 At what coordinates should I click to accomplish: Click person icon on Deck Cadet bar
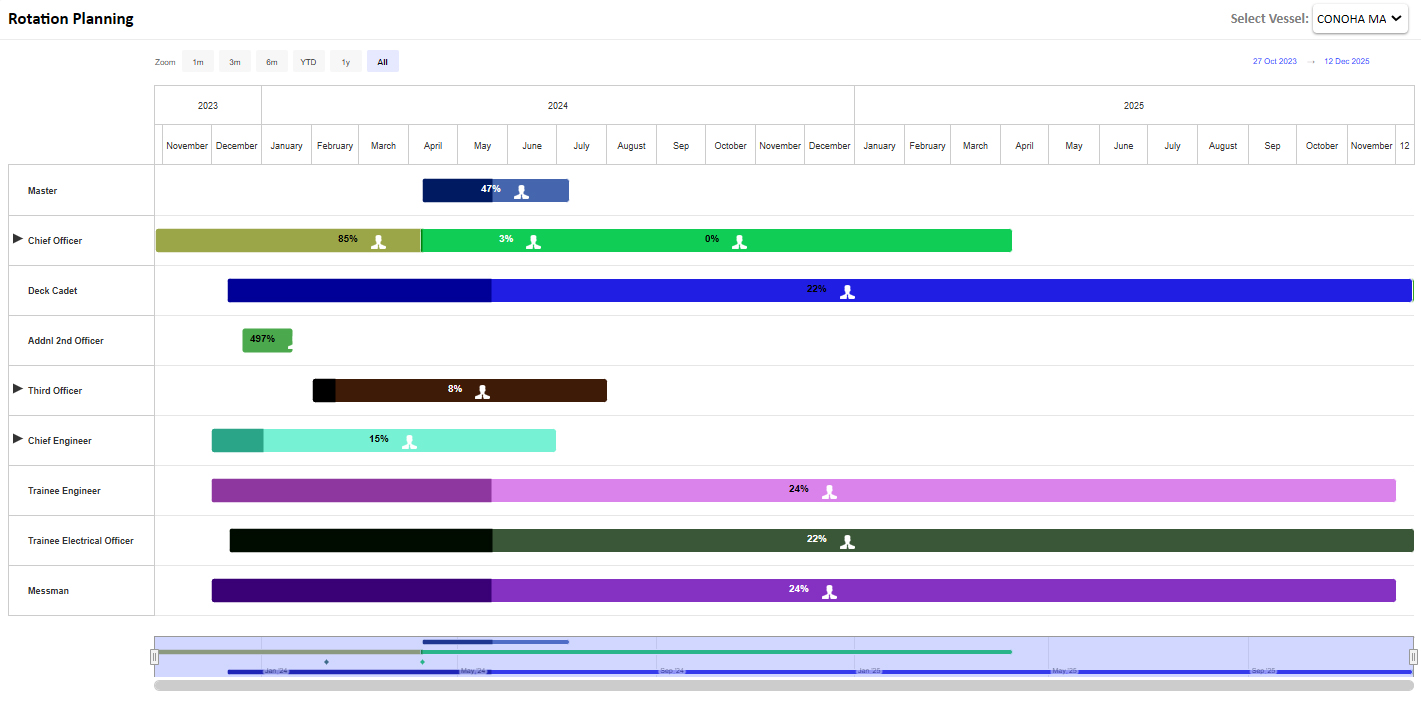(x=847, y=292)
